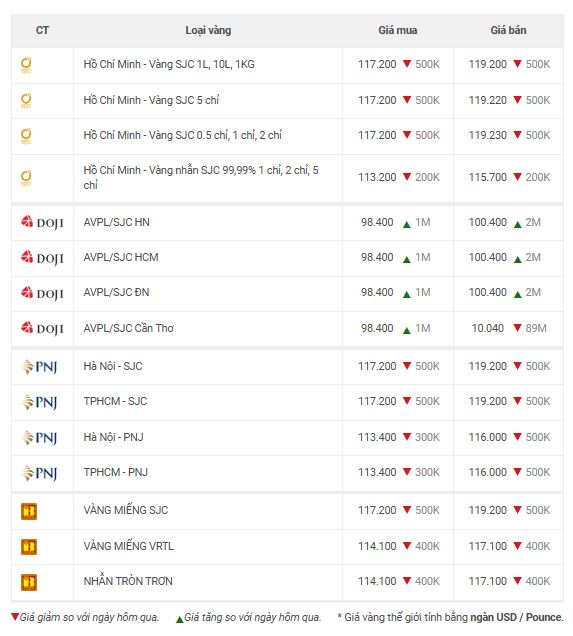Viewport: 573px width, 636px height.
Task: Click the red arrow next to 10.040 sell price
Action: pyautogui.click(x=517, y=327)
